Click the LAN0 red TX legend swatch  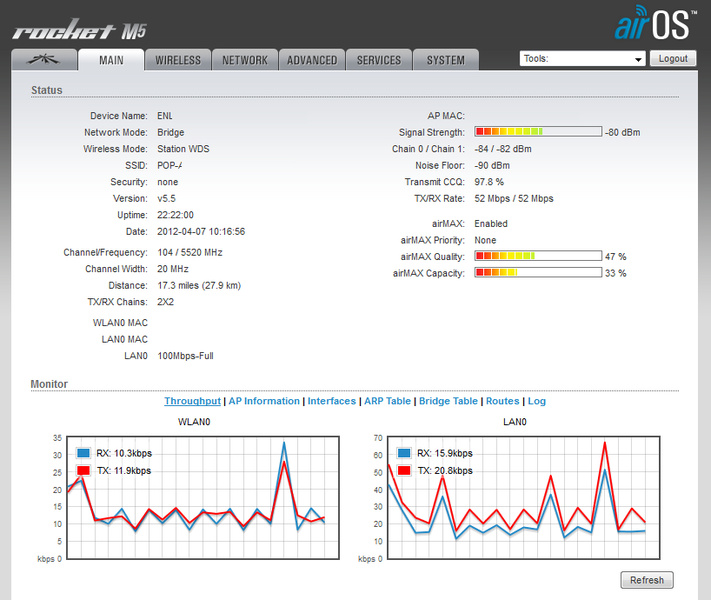[404, 470]
